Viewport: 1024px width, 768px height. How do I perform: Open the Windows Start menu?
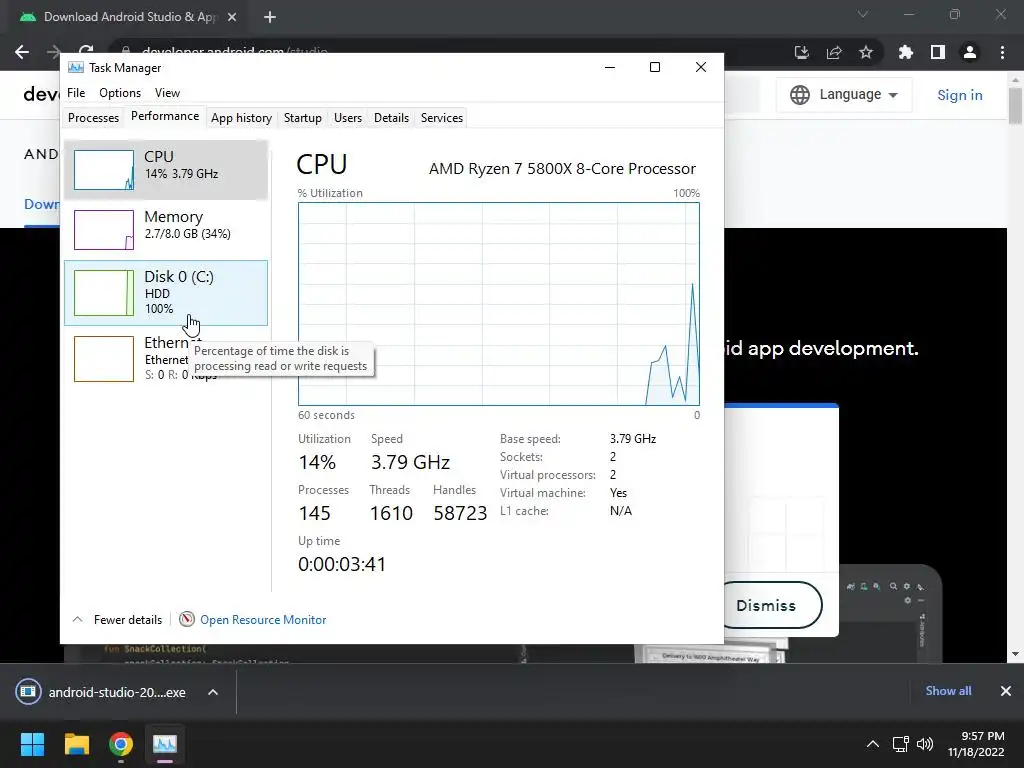click(x=32, y=744)
